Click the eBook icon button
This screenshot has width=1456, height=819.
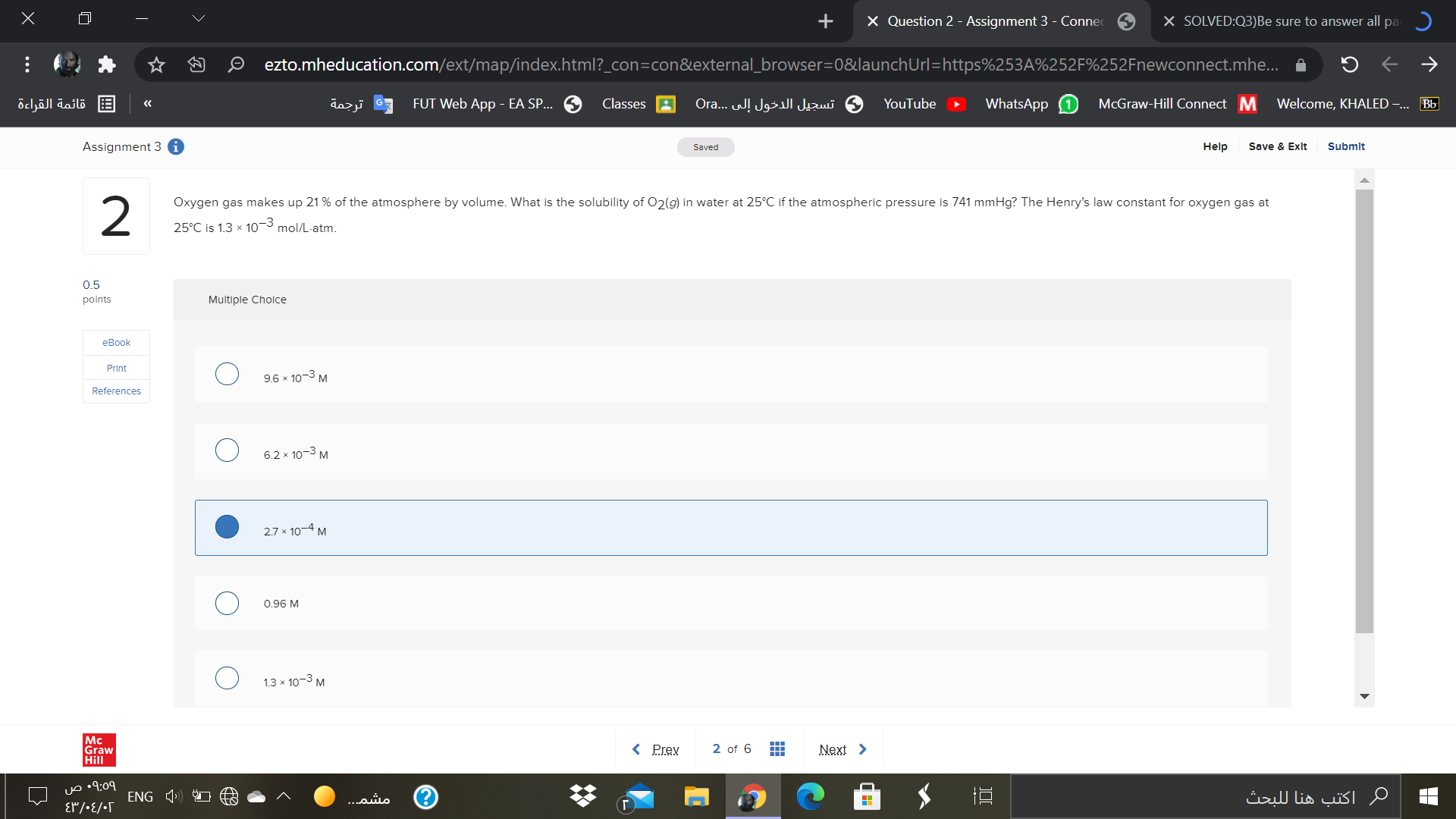[117, 342]
